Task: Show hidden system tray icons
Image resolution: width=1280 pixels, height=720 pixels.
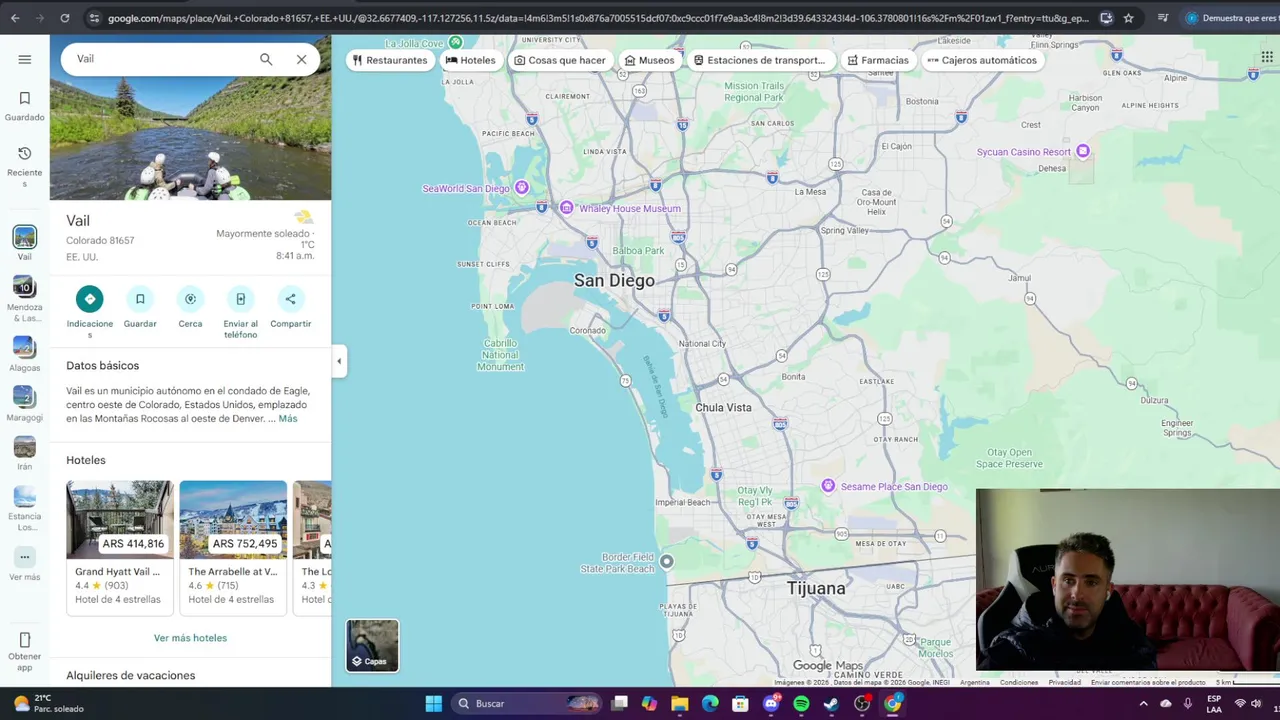Action: point(1143,703)
